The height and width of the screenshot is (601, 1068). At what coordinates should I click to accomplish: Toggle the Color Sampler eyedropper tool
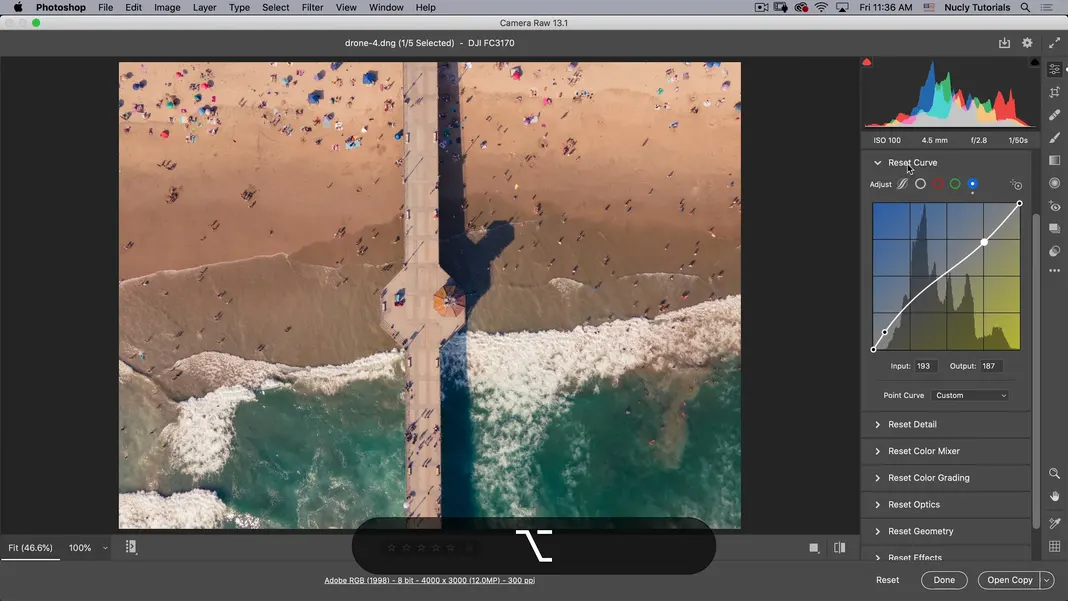pos(1054,523)
